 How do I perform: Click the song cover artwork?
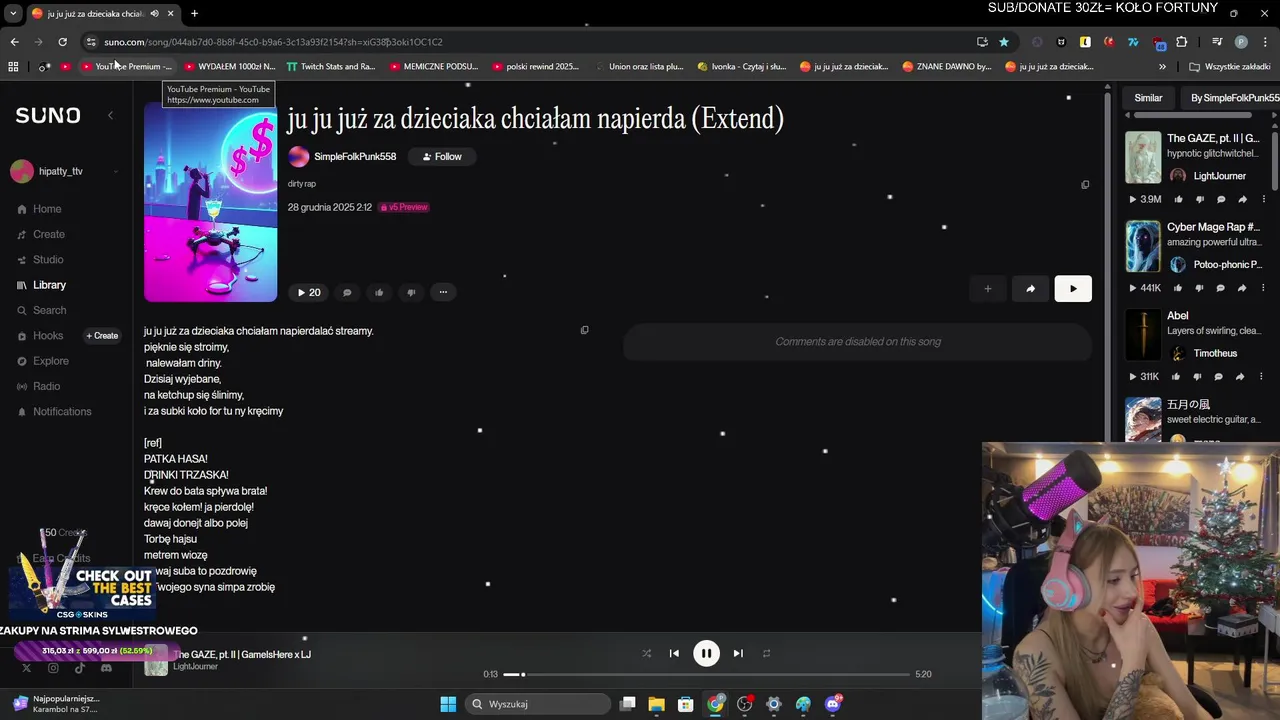(210, 201)
